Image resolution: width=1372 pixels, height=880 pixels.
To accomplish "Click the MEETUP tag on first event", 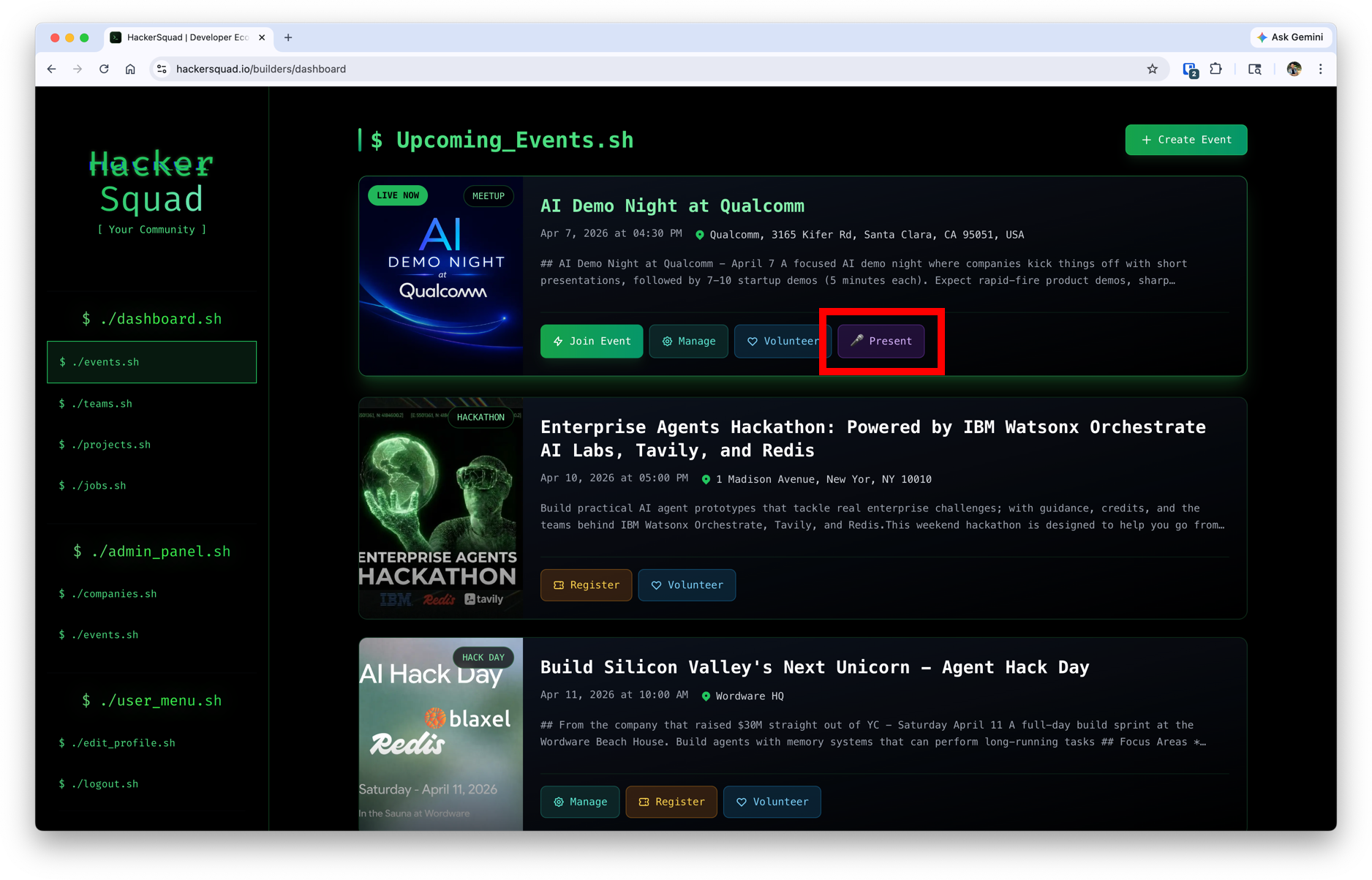I will pyautogui.click(x=489, y=196).
